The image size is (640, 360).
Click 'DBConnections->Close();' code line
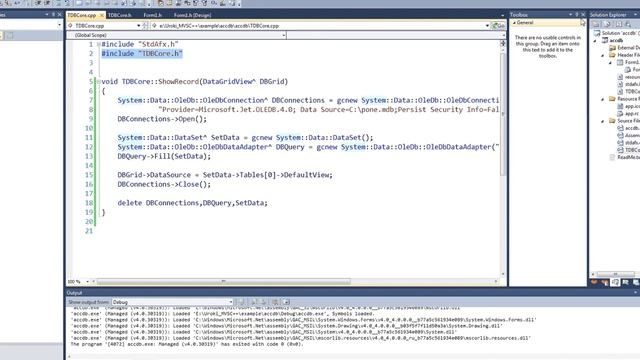tap(164, 184)
